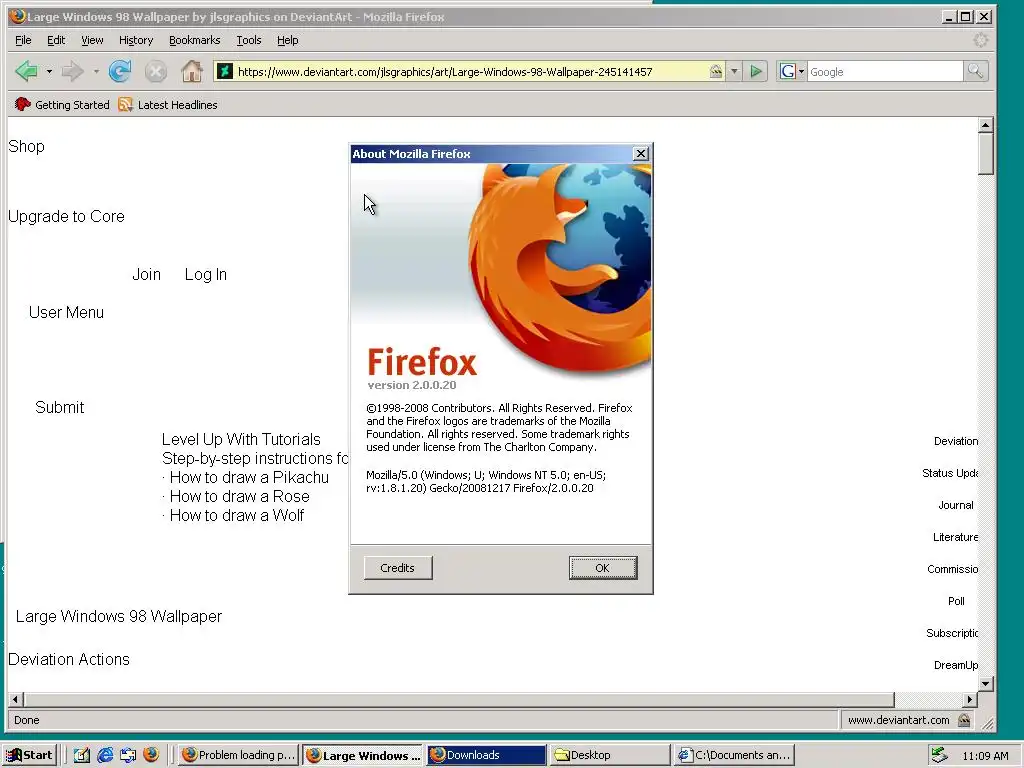This screenshot has height=768, width=1024.
Task: Click the Forward arrow button
Action: [x=72, y=71]
